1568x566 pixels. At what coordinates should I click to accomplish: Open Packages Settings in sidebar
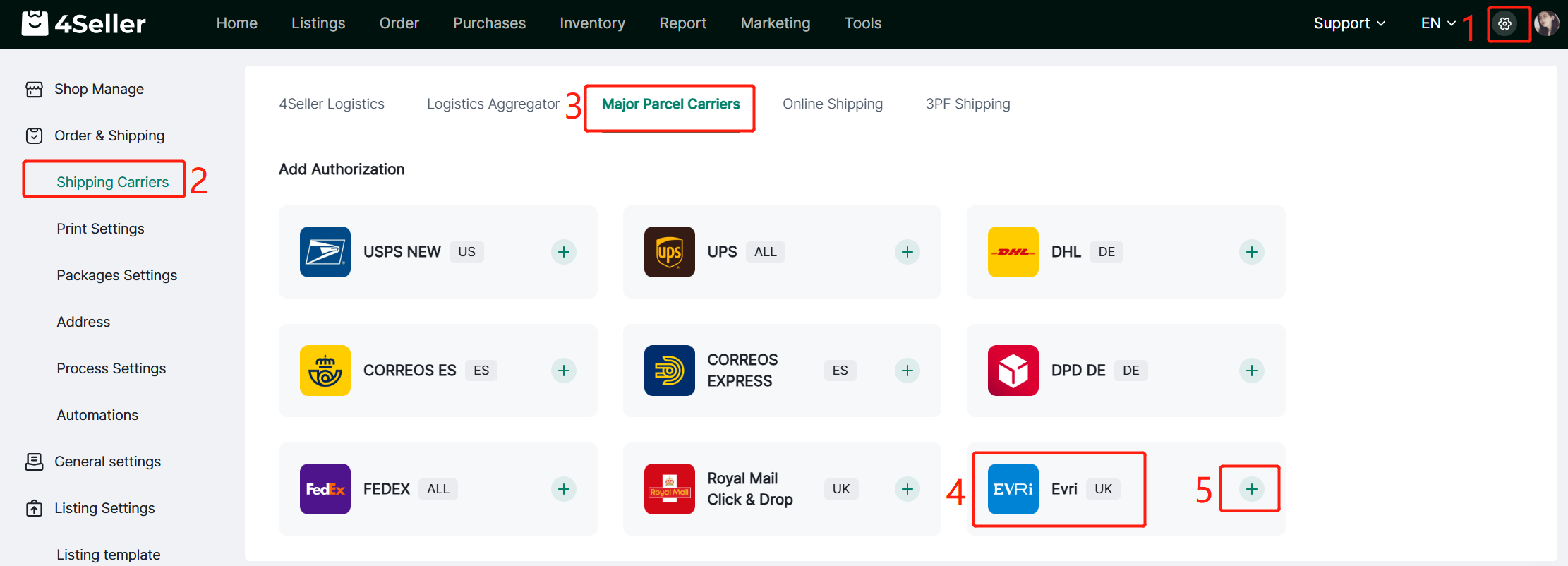pyautogui.click(x=116, y=275)
